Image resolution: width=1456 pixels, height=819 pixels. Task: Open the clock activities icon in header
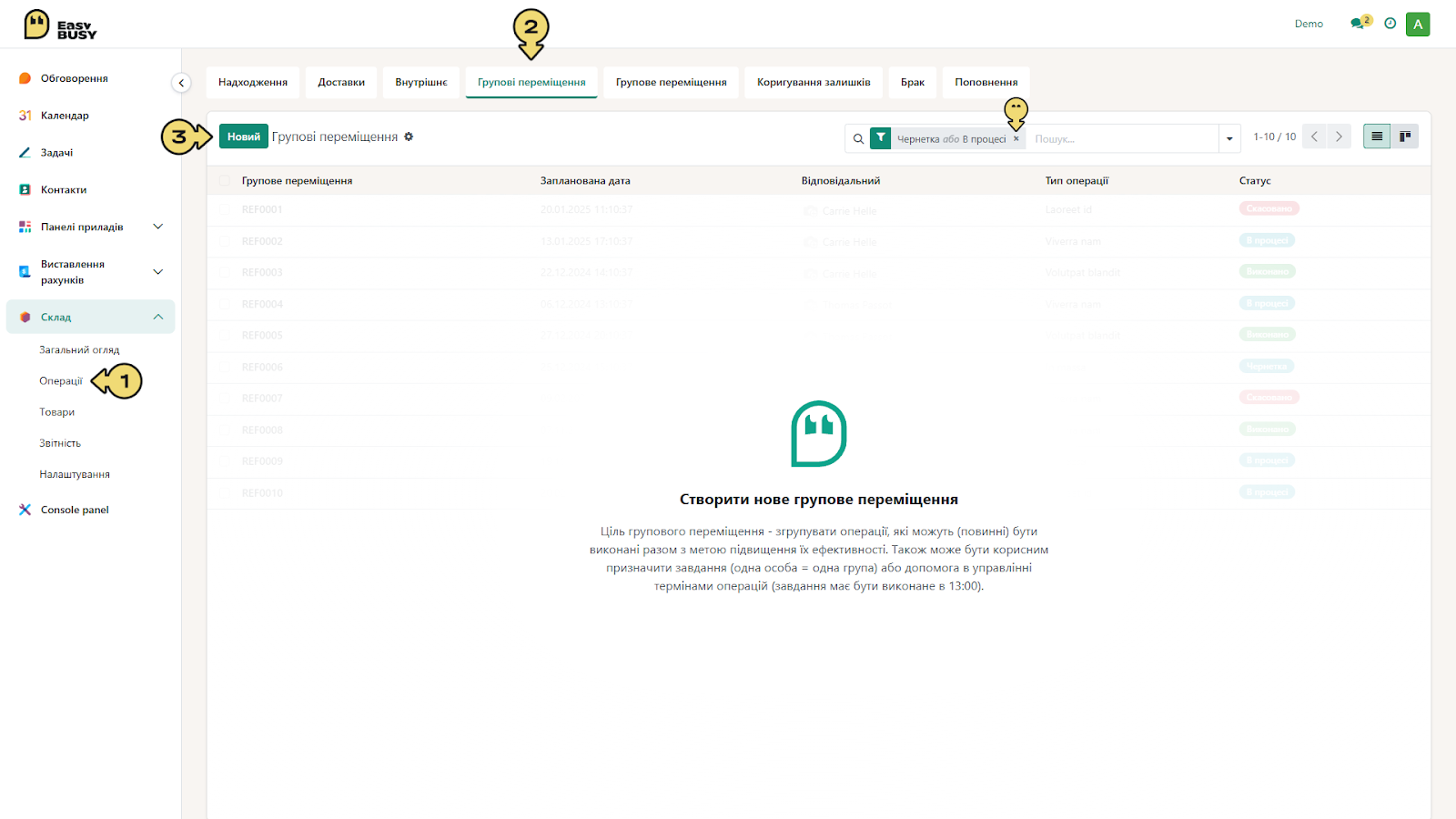pos(1390,24)
